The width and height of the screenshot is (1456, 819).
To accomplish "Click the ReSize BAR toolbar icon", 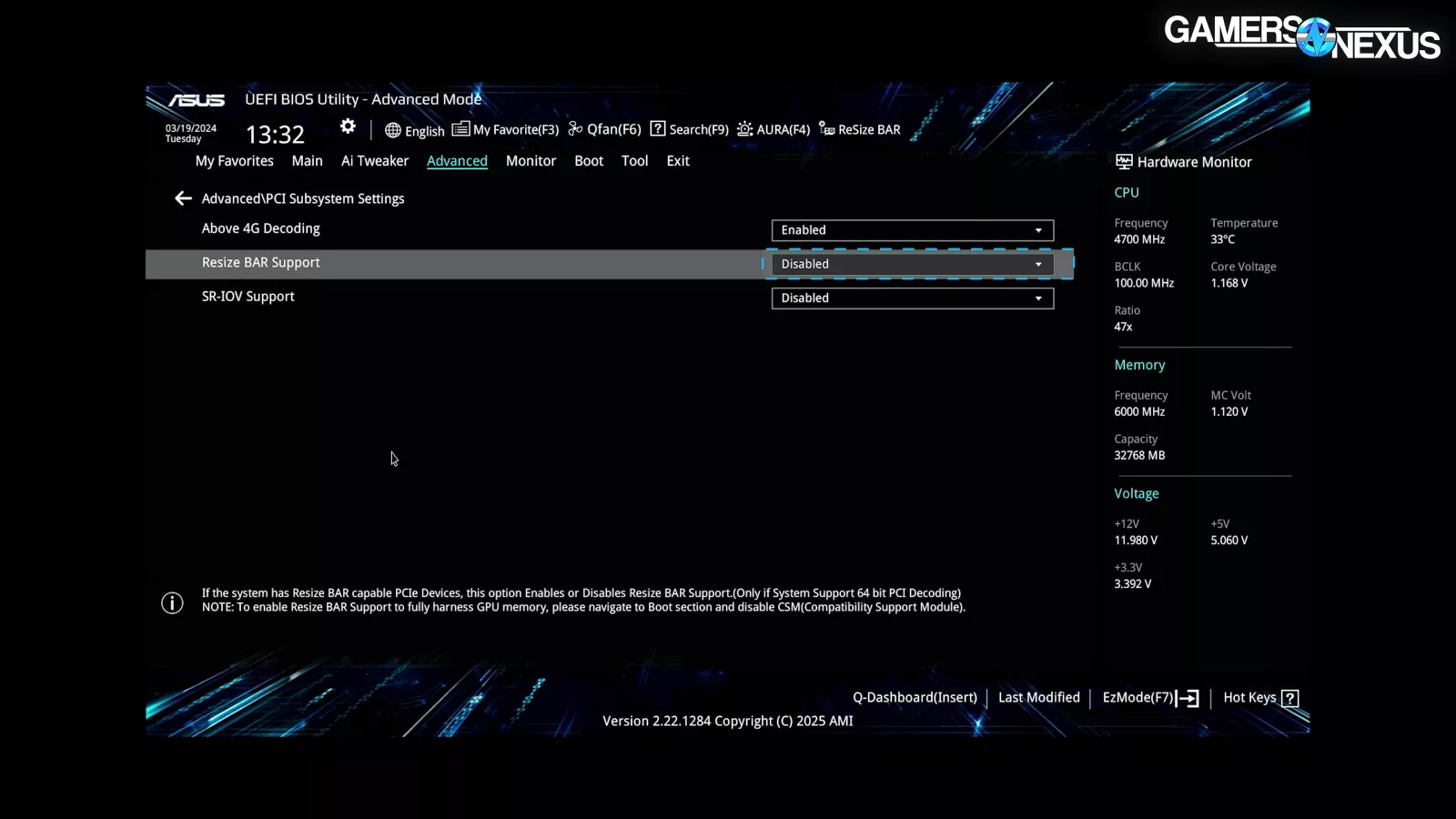I will (826, 129).
